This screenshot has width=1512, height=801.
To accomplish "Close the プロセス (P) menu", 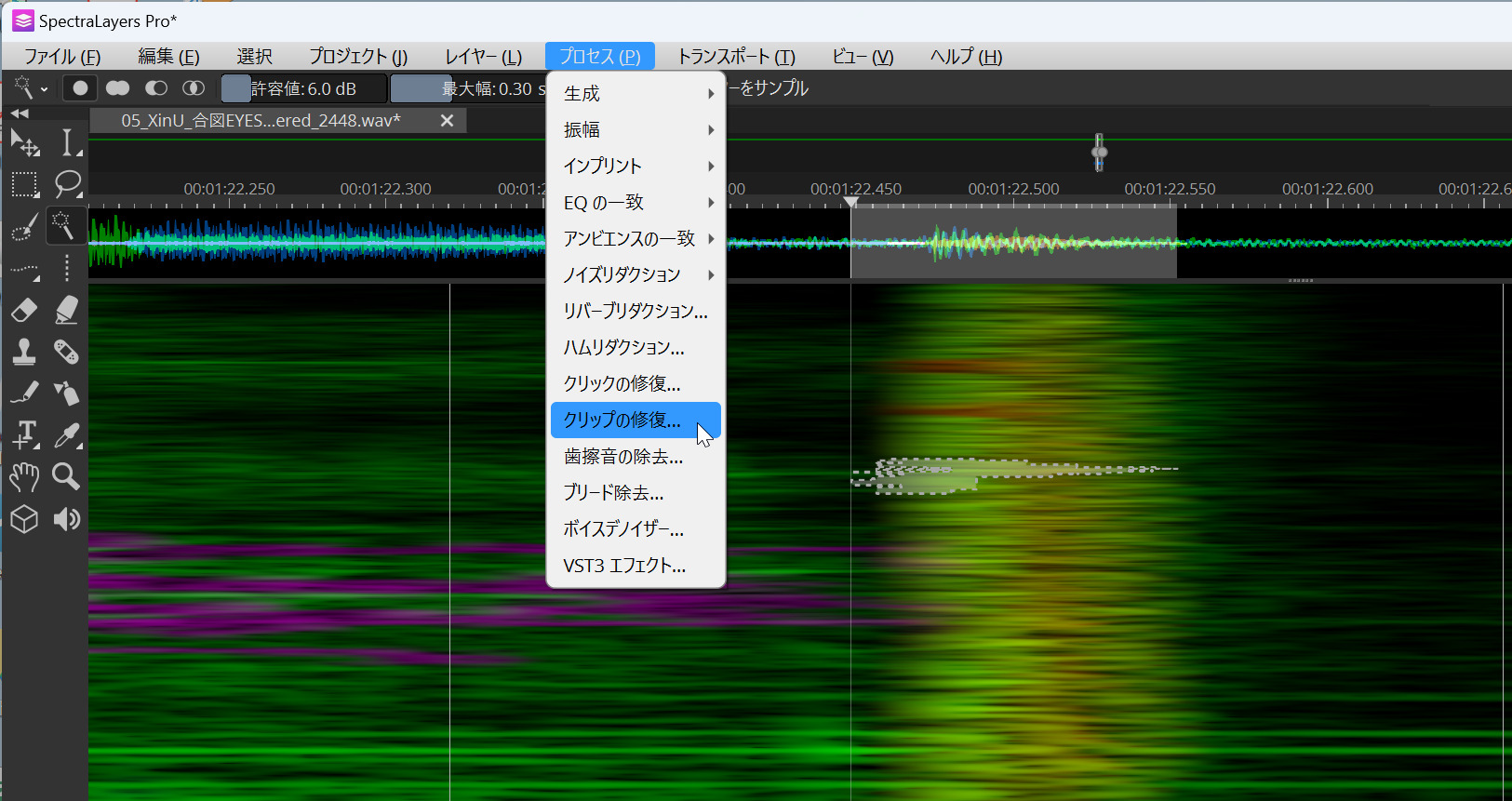I will coord(600,57).
